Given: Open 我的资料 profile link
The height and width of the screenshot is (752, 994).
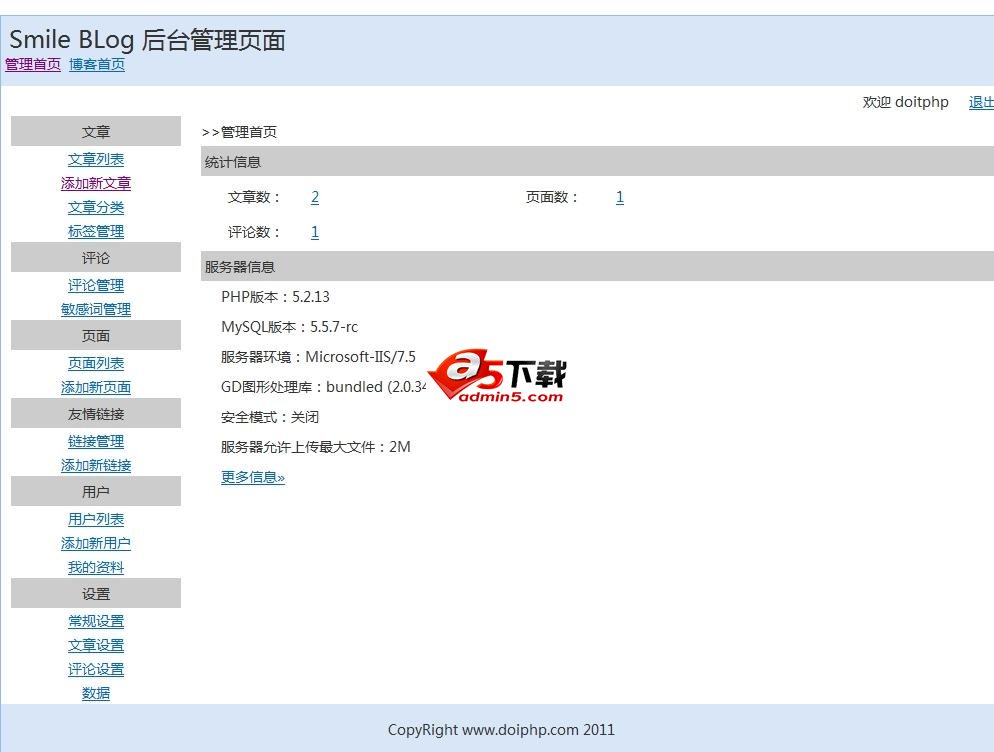Looking at the screenshot, I should pyautogui.click(x=96, y=567).
